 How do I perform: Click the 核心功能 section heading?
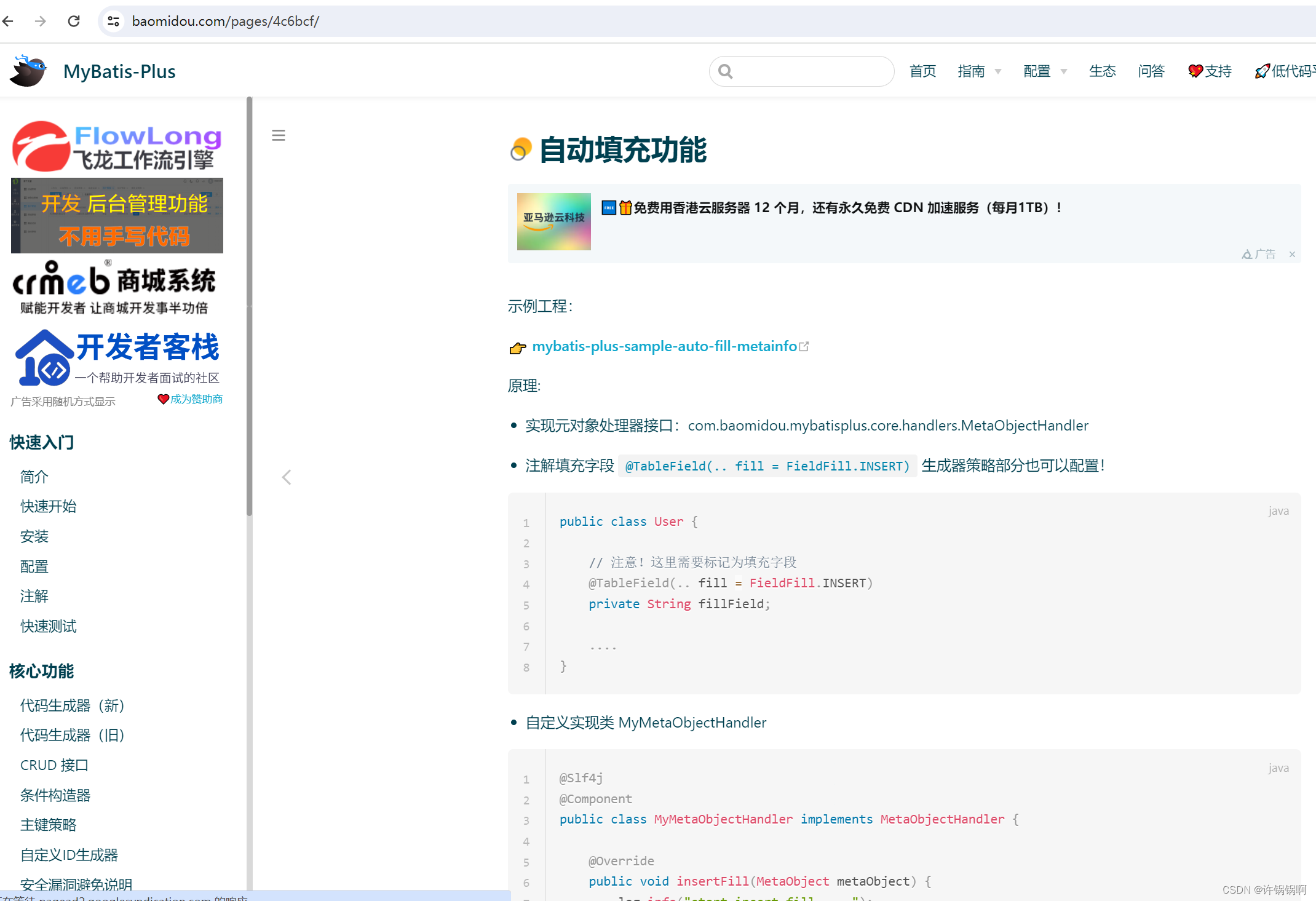pyautogui.click(x=42, y=671)
